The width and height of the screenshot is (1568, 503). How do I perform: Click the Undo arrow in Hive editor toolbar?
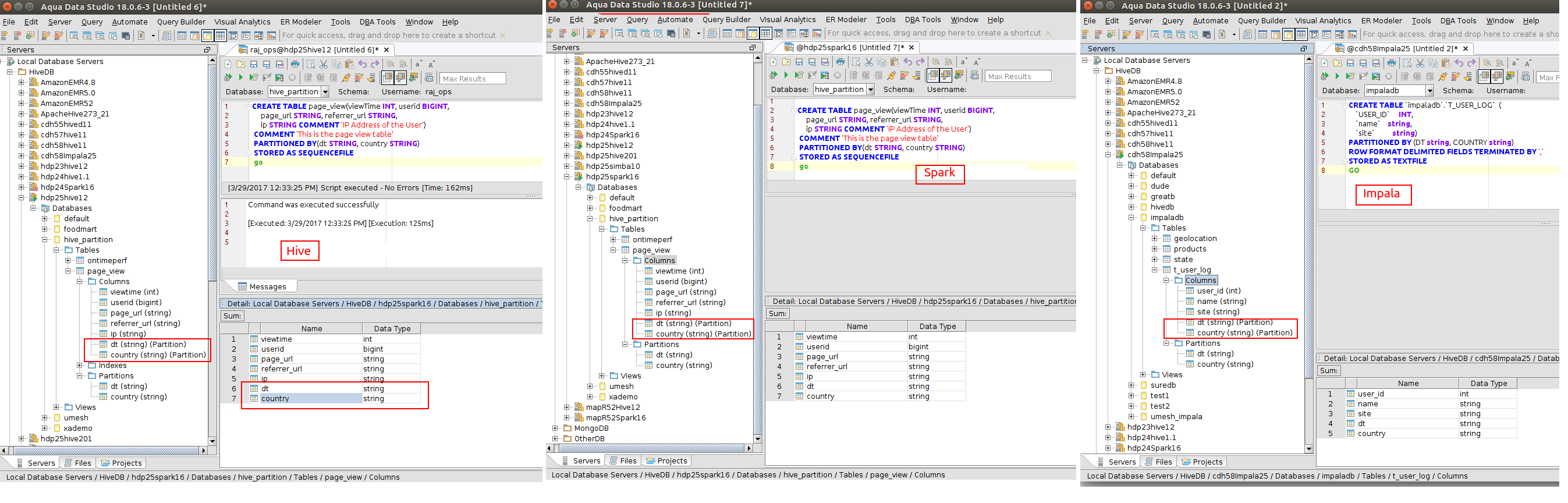362,64
